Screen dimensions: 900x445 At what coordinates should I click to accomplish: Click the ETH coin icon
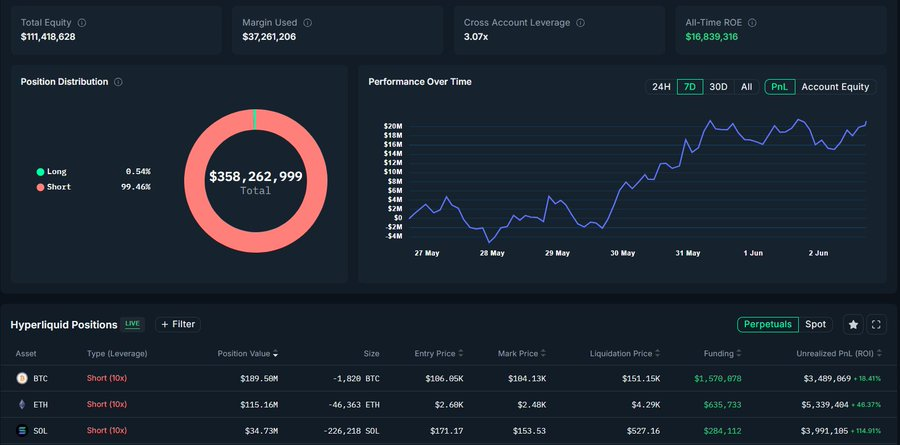click(x=22, y=405)
